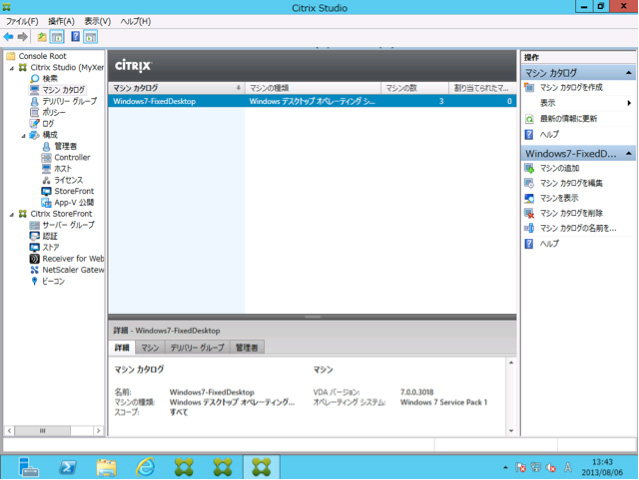Image resolution: width=639 pixels, height=480 pixels.
Task: Open the App-V 公開 node
Action: pyautogui.click(x=74, y=203)
